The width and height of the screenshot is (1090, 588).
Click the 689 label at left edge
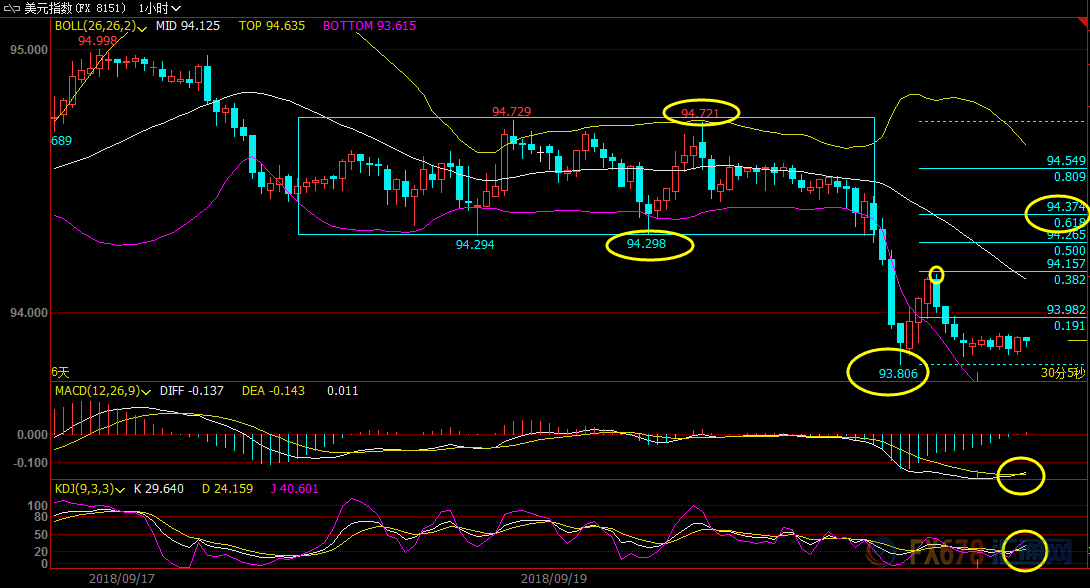point(61,141)
